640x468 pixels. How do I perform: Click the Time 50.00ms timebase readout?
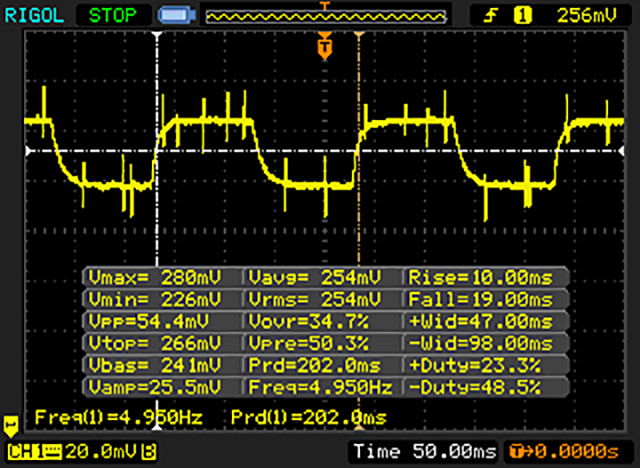coord(424,452)
